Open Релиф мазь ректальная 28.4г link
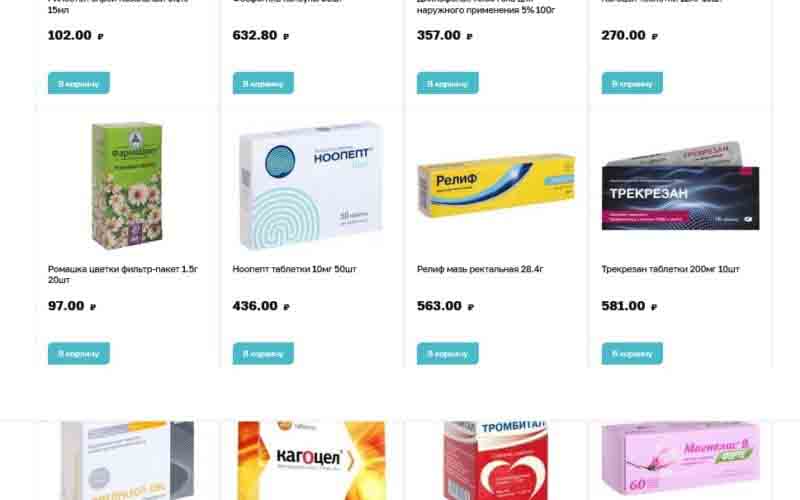Viewport: 800px width, 500px height. pyautogui.click(x=480, y=269)
